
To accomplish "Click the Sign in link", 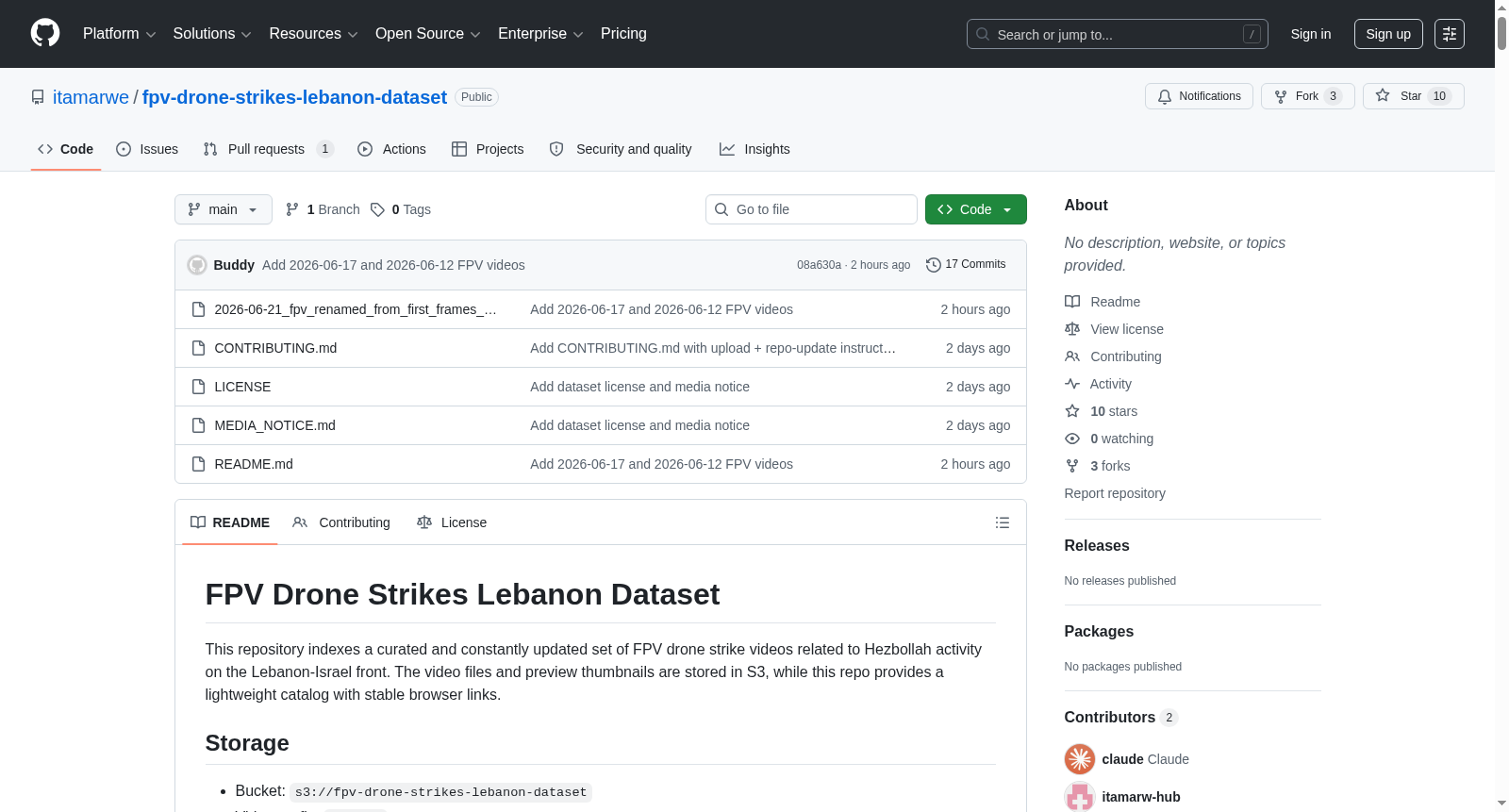I will pyautogui.click(x=1311, y=34).
